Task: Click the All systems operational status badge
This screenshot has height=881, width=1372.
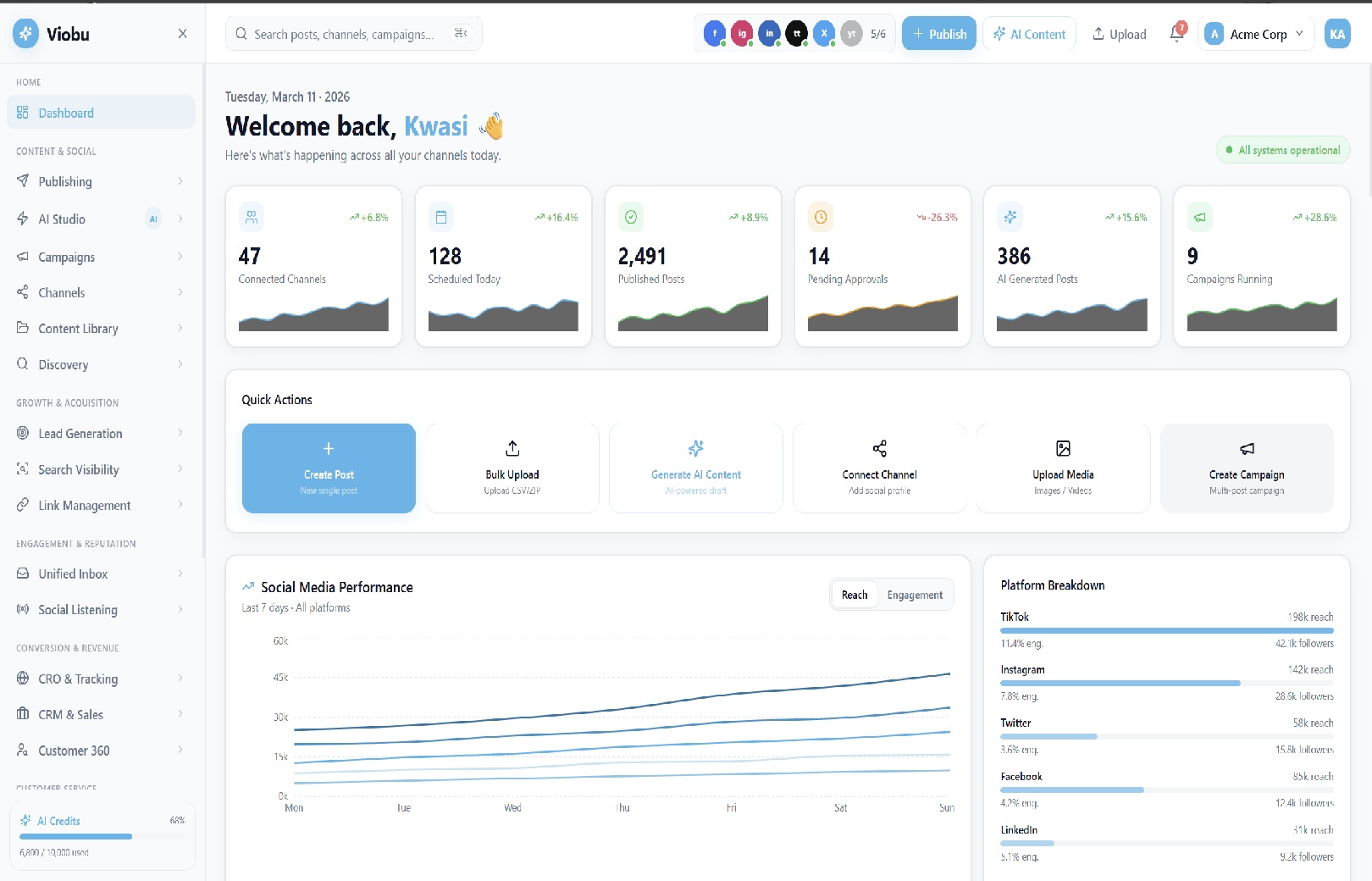Action: point(1283,150)
